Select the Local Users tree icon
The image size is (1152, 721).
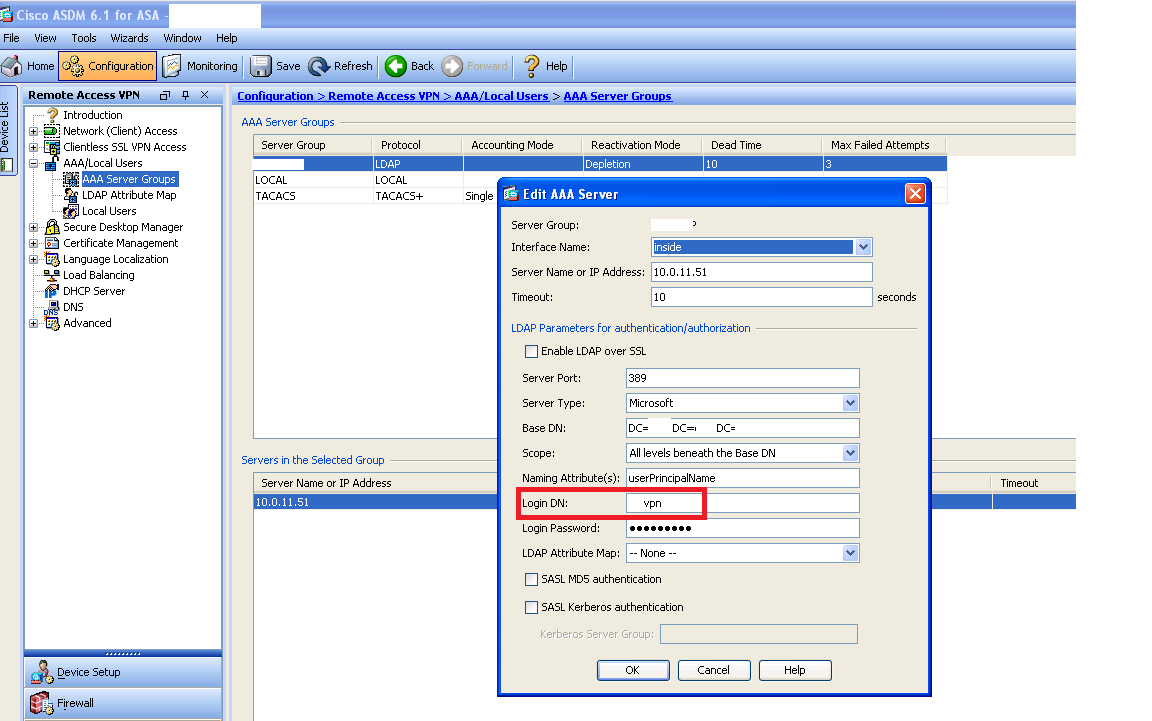pos(71,211)
